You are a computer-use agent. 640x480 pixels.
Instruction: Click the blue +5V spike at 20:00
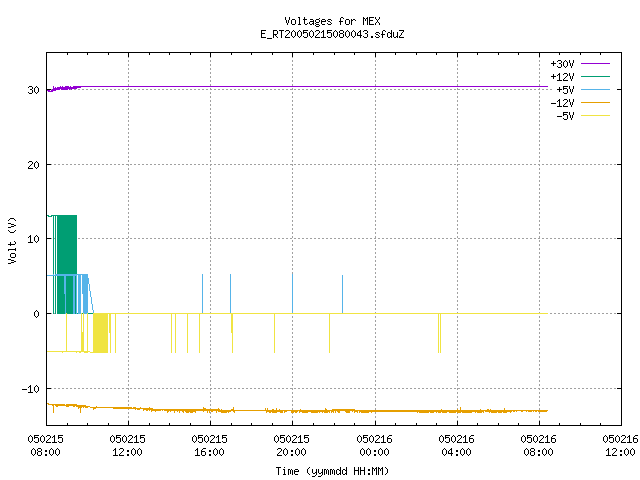point(292,293)
